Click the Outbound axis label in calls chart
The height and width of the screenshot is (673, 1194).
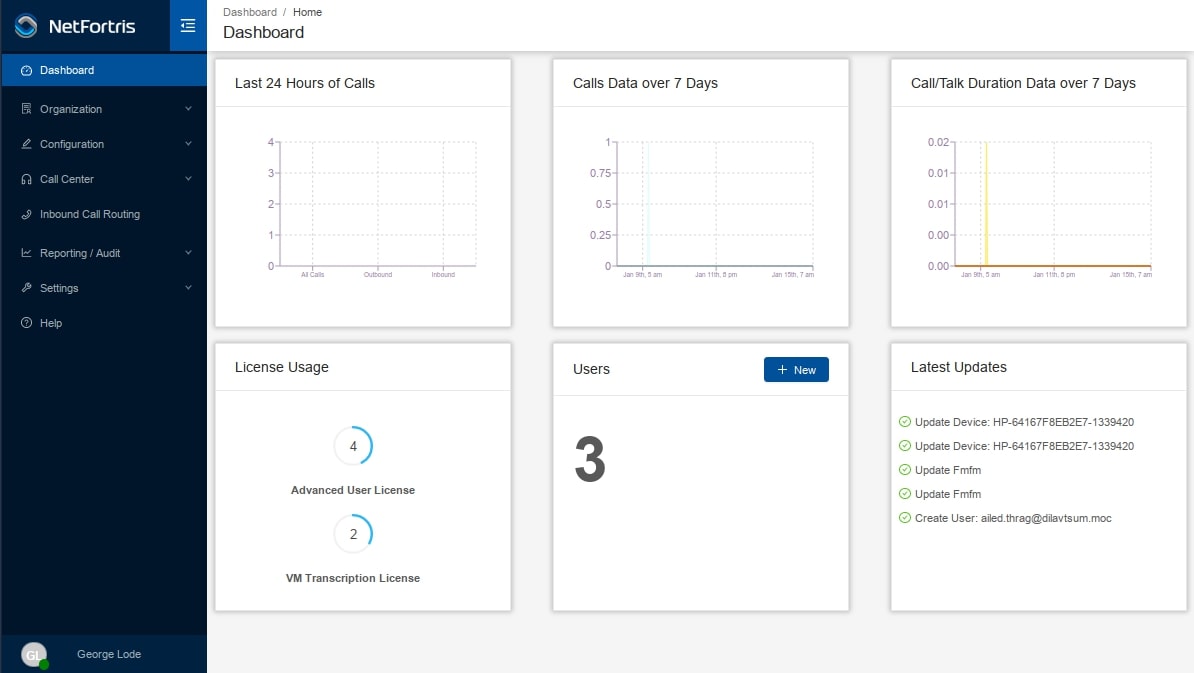[x=378, y=275]
